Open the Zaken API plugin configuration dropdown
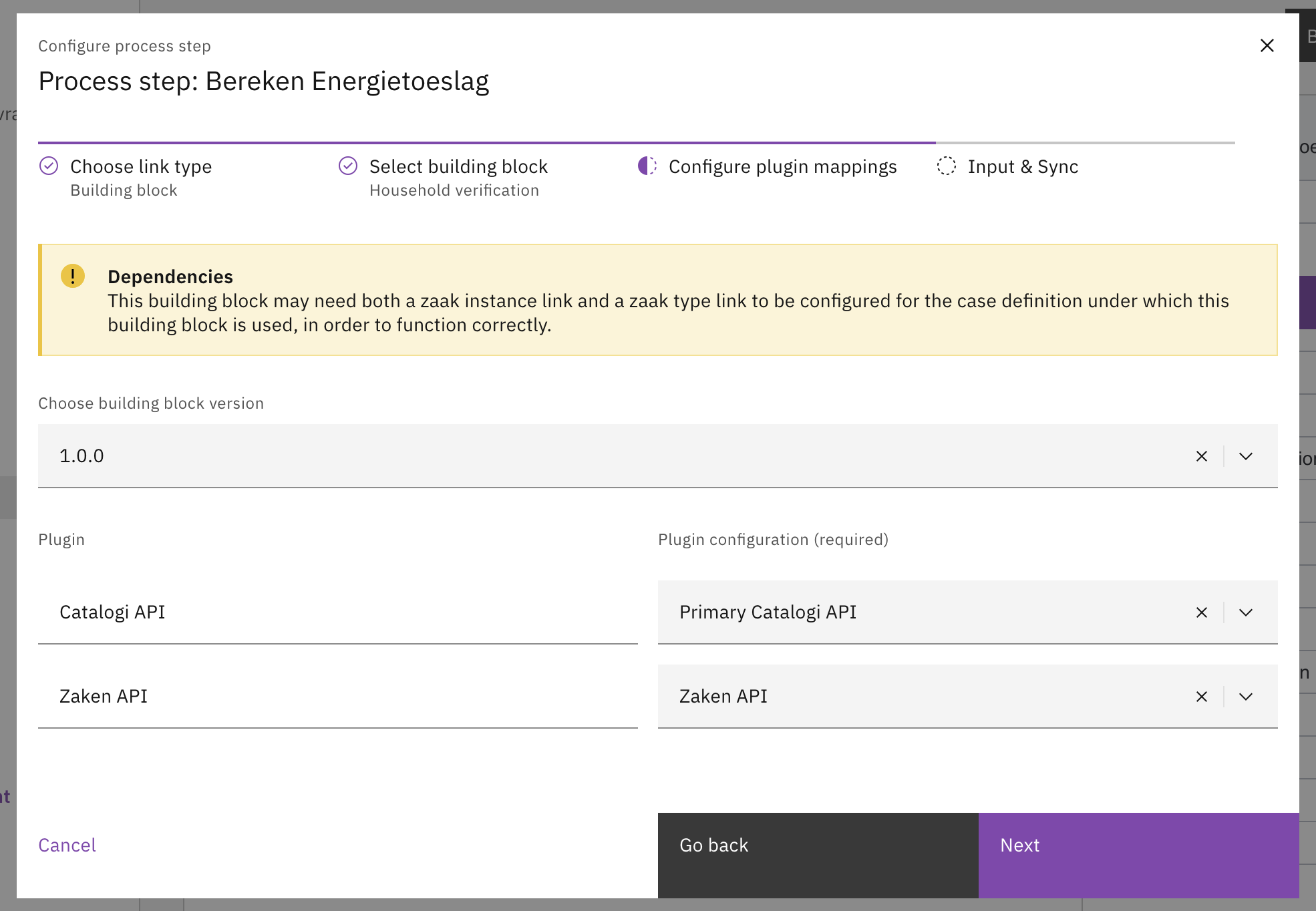 [1245, 697]
